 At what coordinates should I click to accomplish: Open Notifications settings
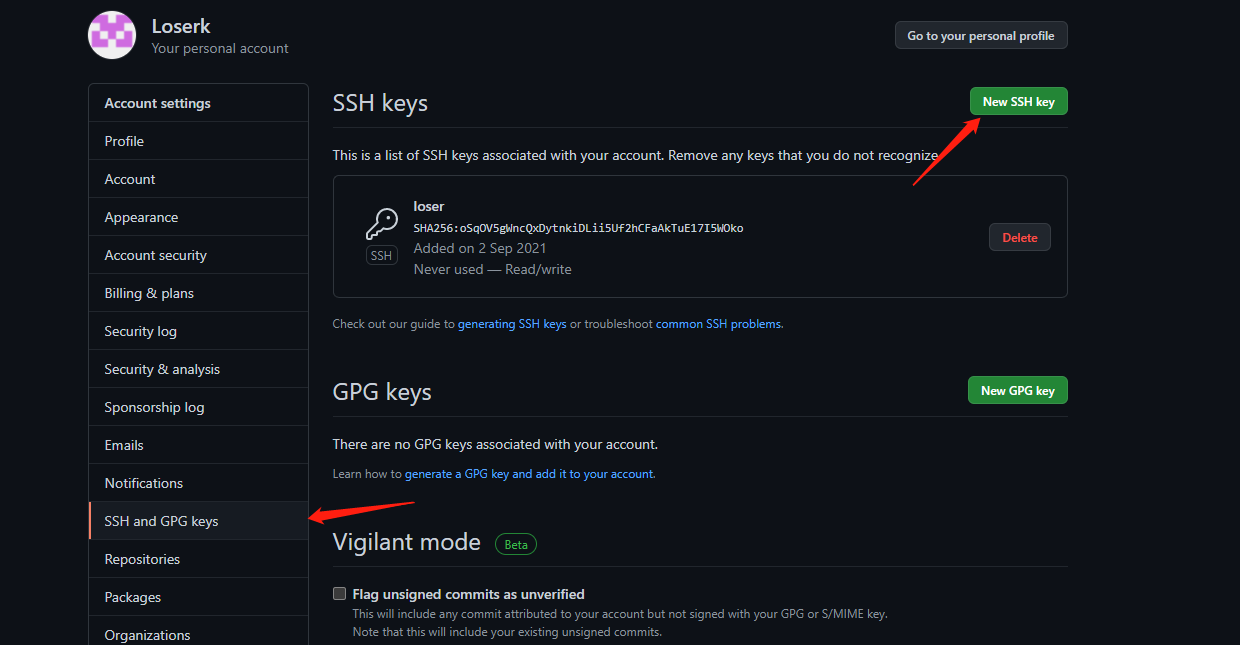pyautogui.click(x=143, y=483)
